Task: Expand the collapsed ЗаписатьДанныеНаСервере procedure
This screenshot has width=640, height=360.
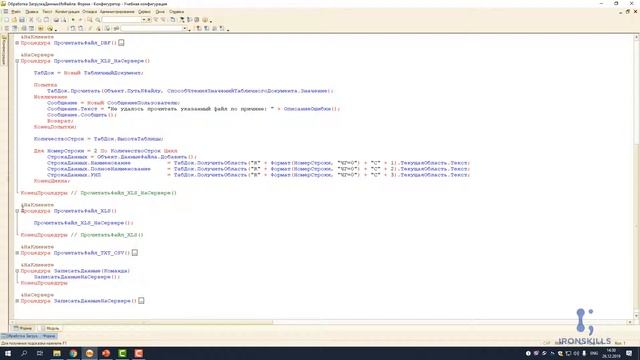Action: click(x=17, y=301)
